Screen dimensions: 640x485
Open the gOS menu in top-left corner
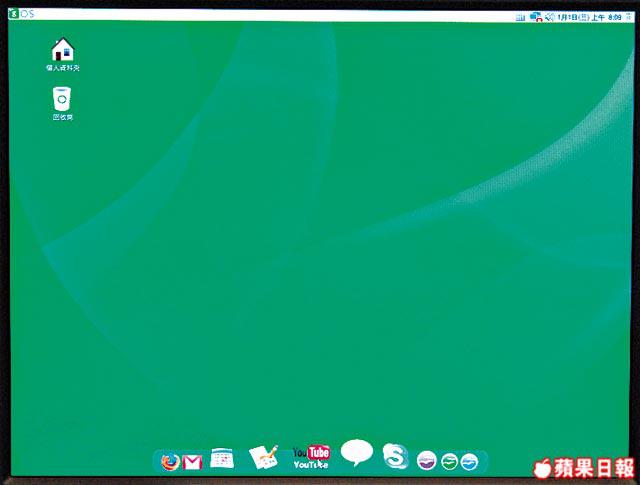[x=20, y=14]
